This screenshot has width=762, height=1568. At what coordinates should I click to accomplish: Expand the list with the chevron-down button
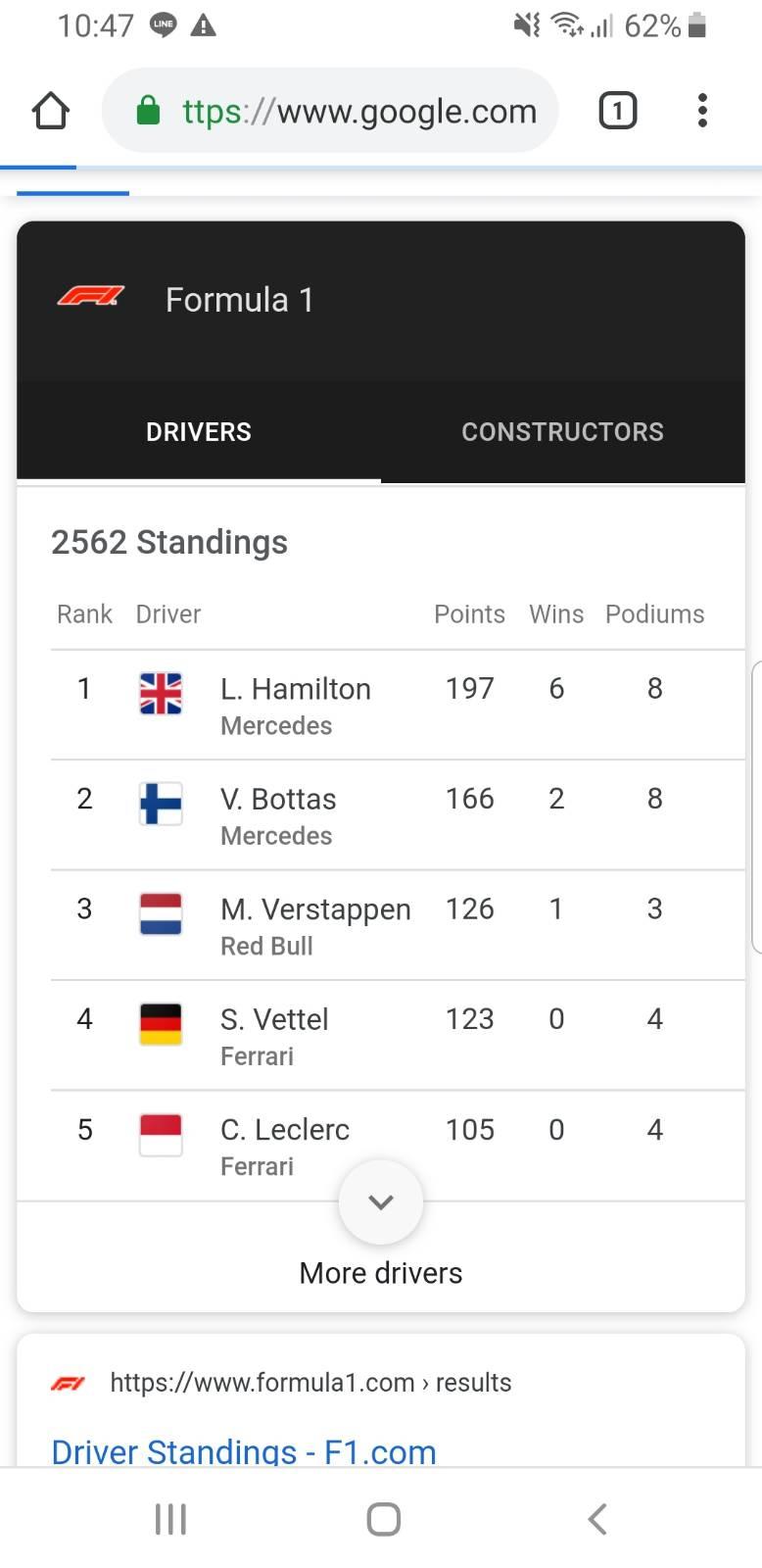(381, 1202)
